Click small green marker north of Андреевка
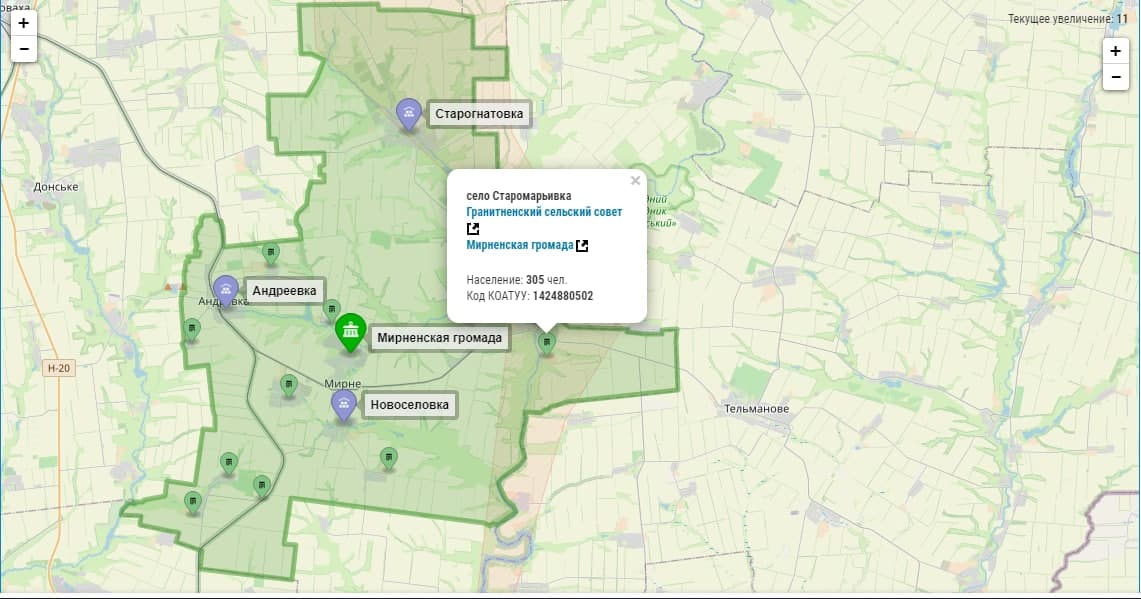The image size is (1141, 599). pos(270,253)
